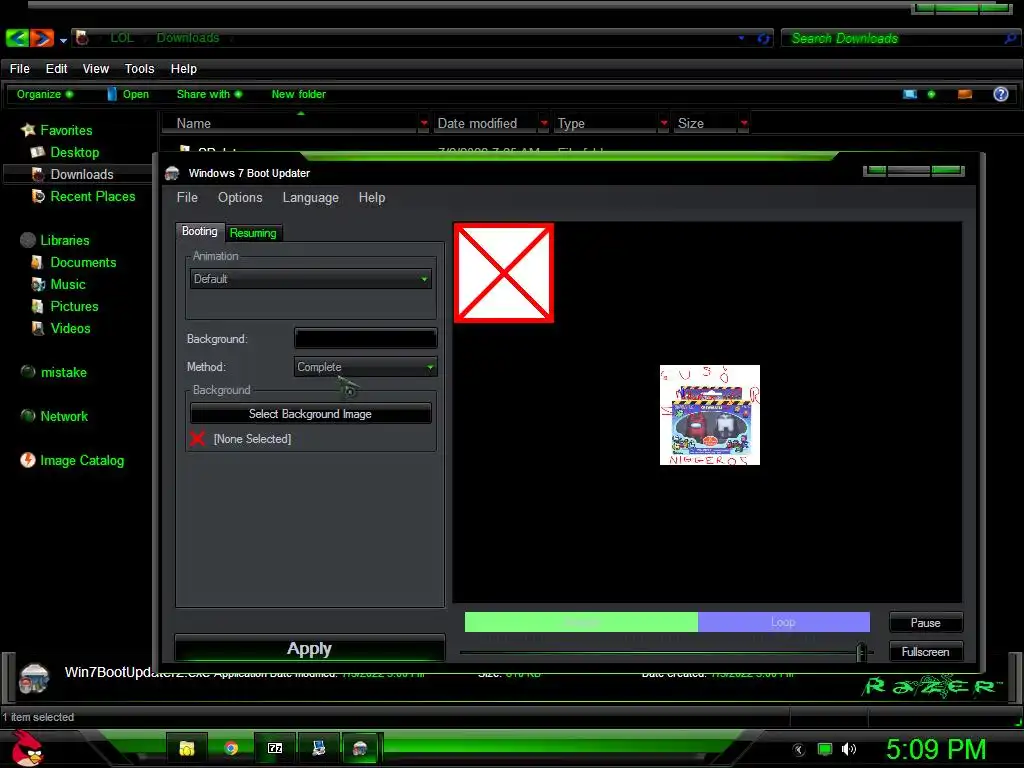Screen dimensions: 1024x768
Task: Open Explorer's Edit menu
Action: [x=56, y=69]
